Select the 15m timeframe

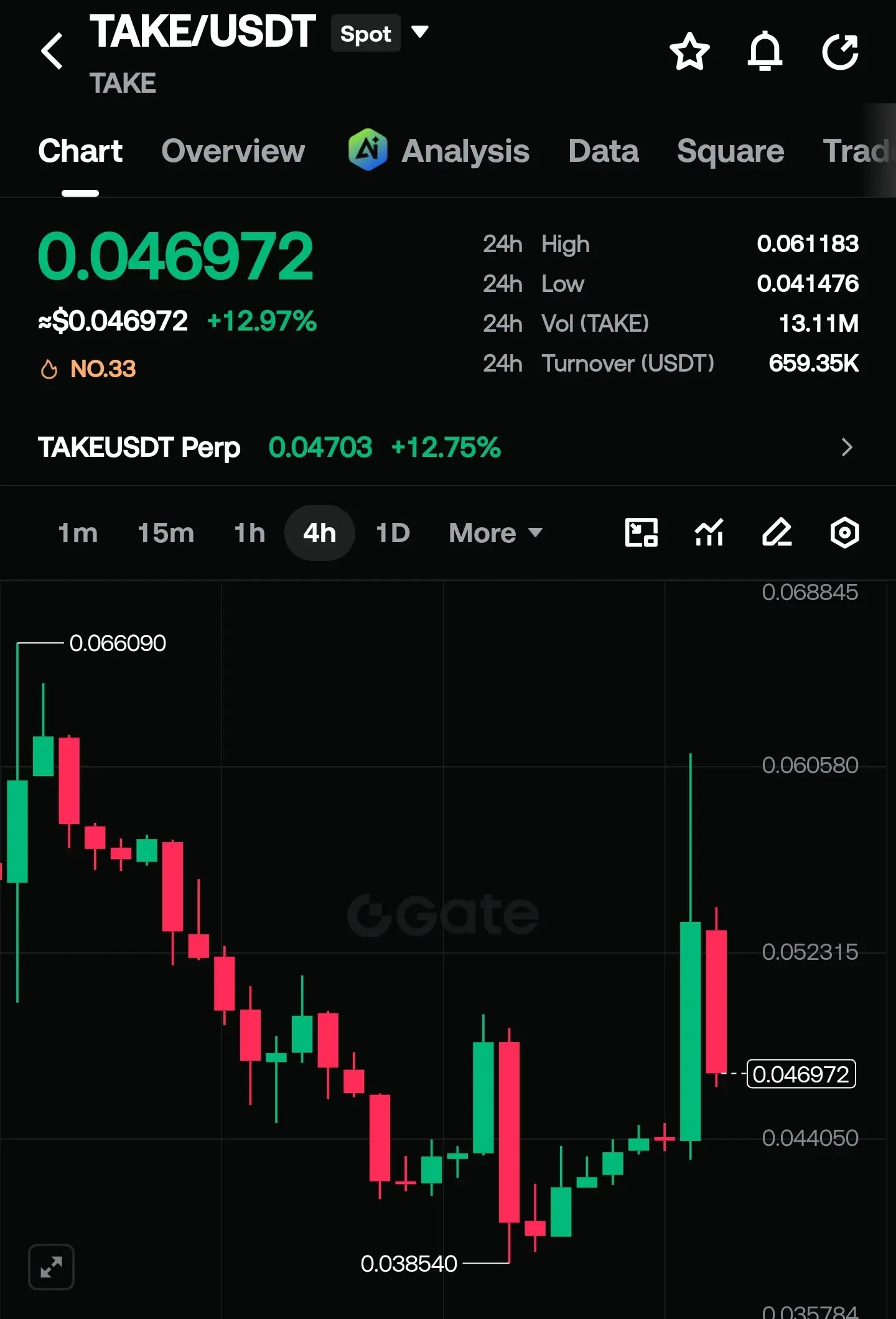(x=166, y=533)
